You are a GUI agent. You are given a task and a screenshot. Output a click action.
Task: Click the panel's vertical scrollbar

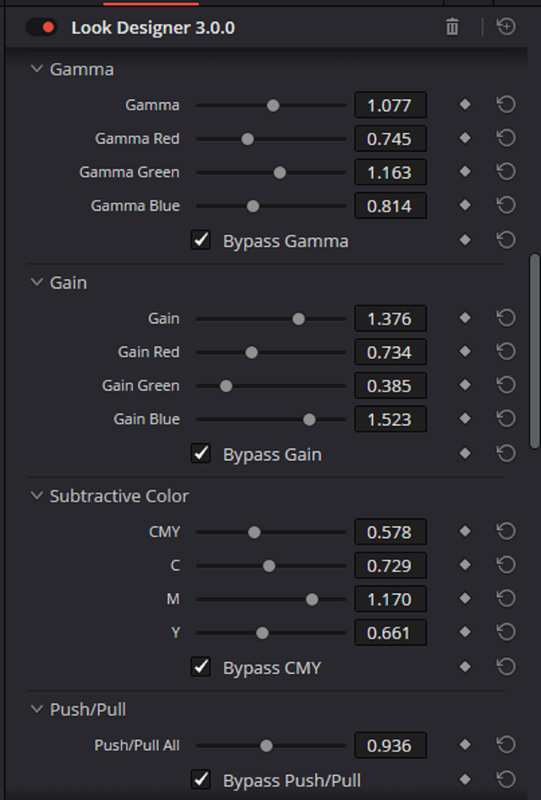(534, 351)
